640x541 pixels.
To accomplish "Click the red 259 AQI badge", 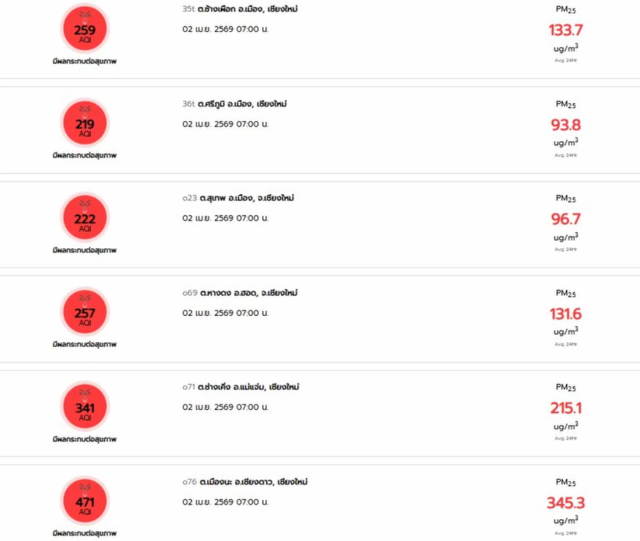I will pyautogui.click(x=85, y=29).
